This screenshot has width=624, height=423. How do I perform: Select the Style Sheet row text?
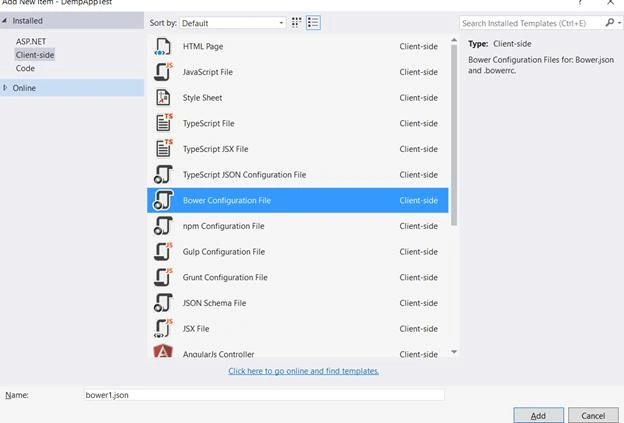[x=202, y=98]
